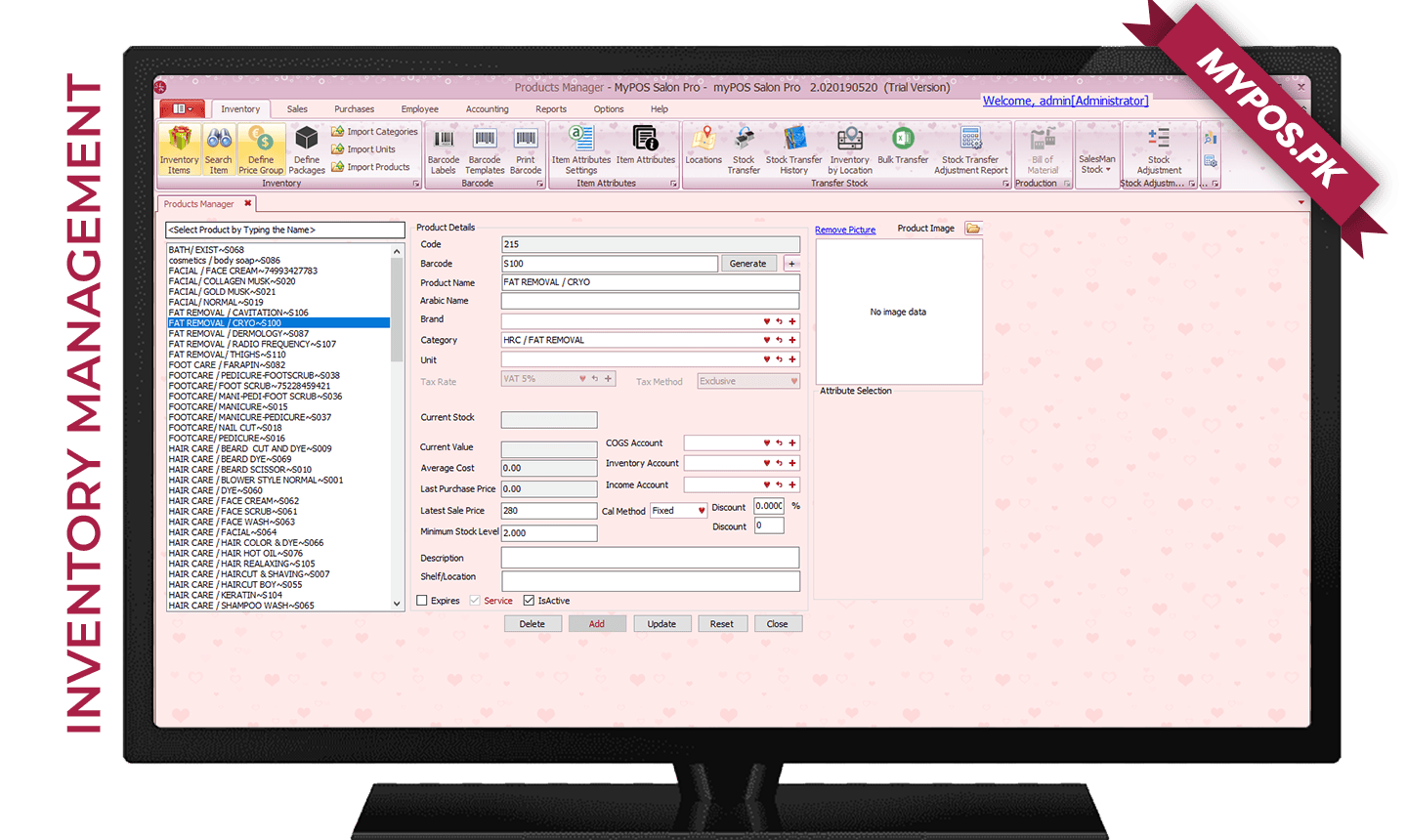Click the Update button

(661, 624)
